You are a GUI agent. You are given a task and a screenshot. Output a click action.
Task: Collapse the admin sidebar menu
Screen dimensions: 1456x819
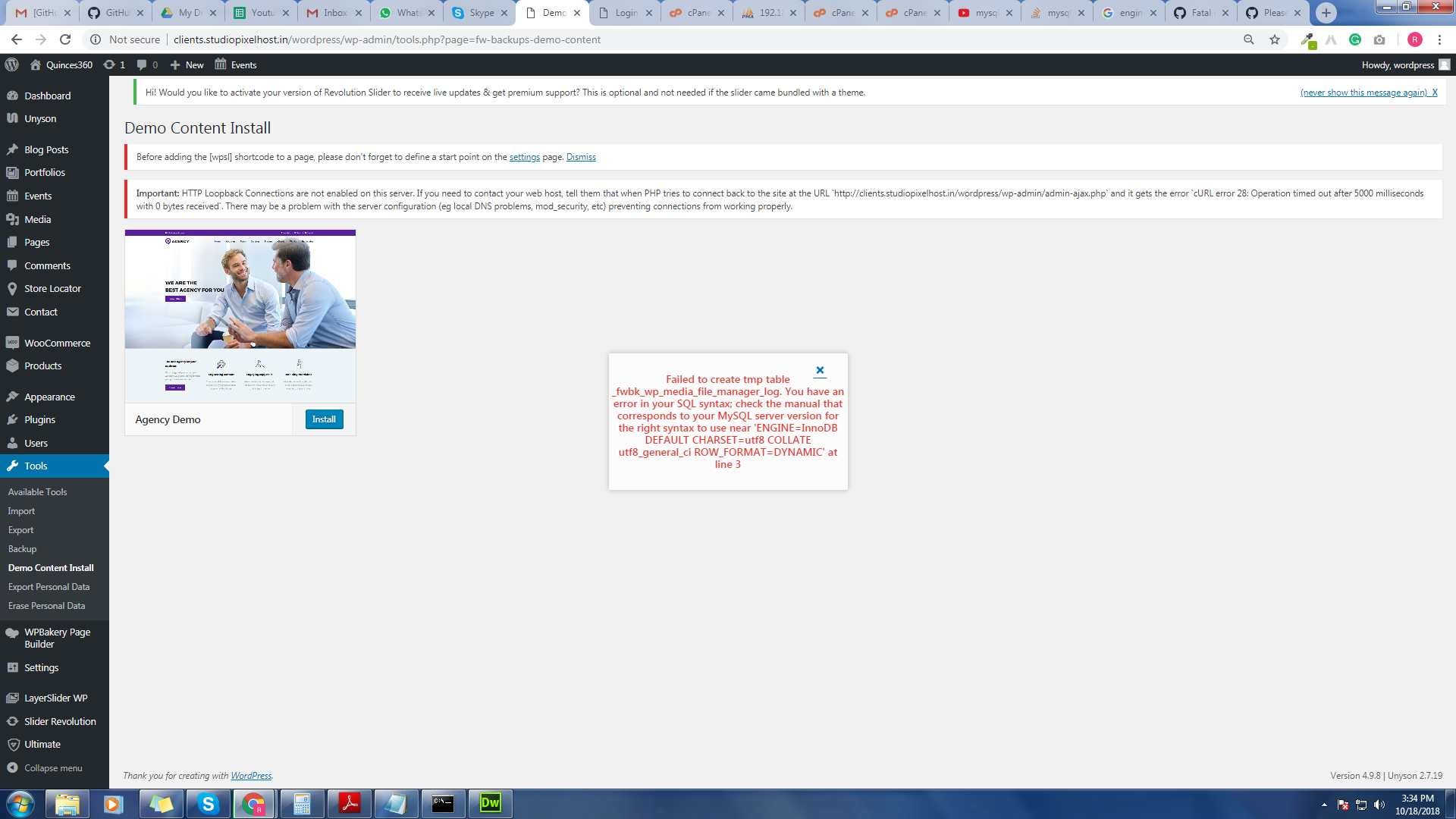click(53, 767)
